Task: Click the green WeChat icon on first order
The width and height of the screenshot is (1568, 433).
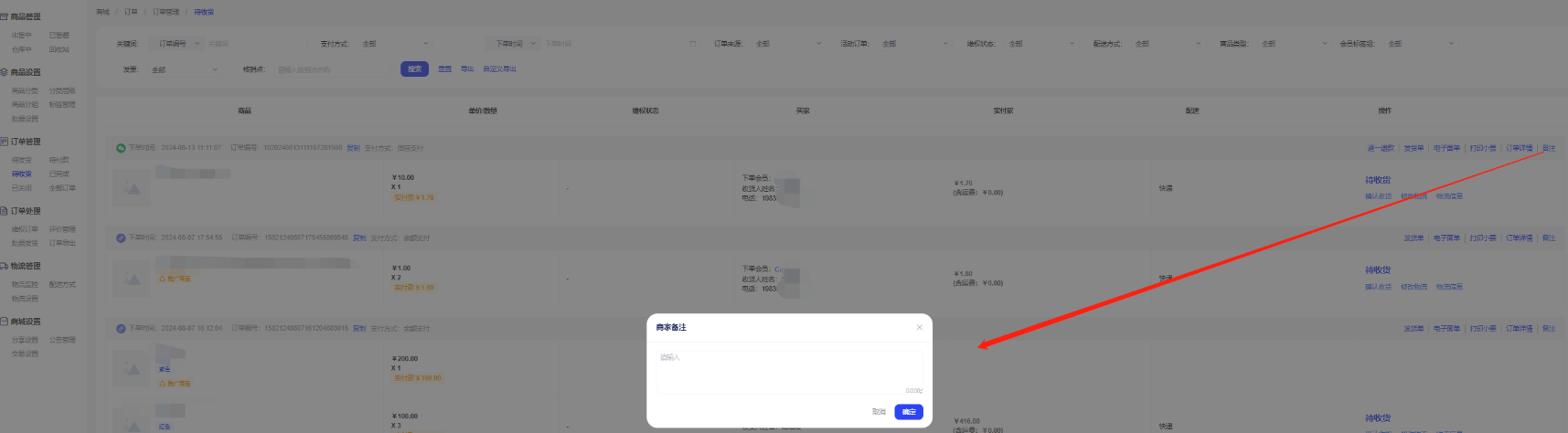Action: pyautogui.click(x=121, y=148)
